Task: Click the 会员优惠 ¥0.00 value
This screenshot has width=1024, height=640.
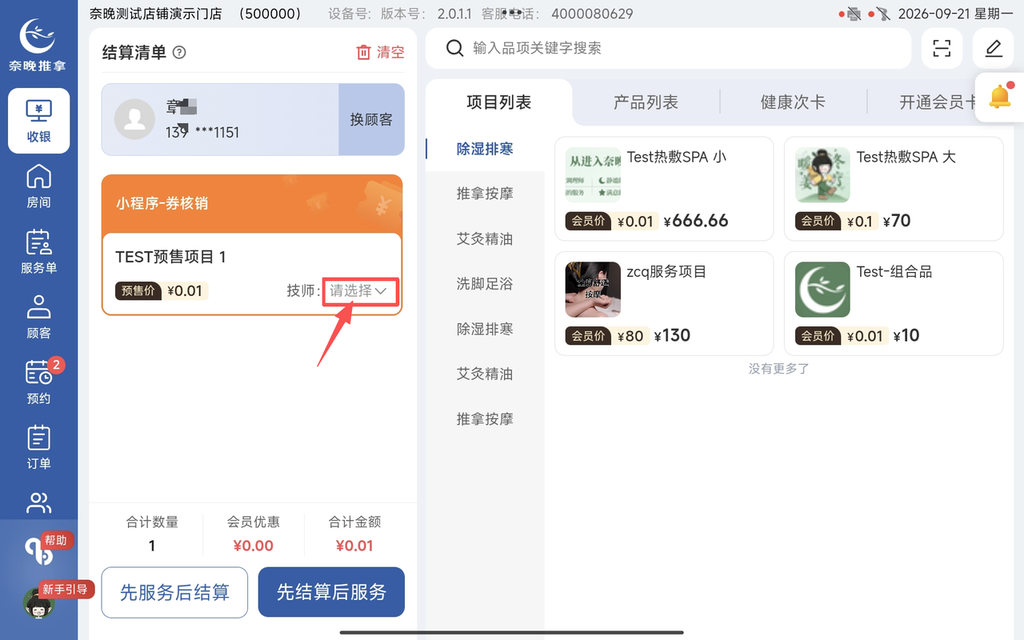Action: click(253, 546)
